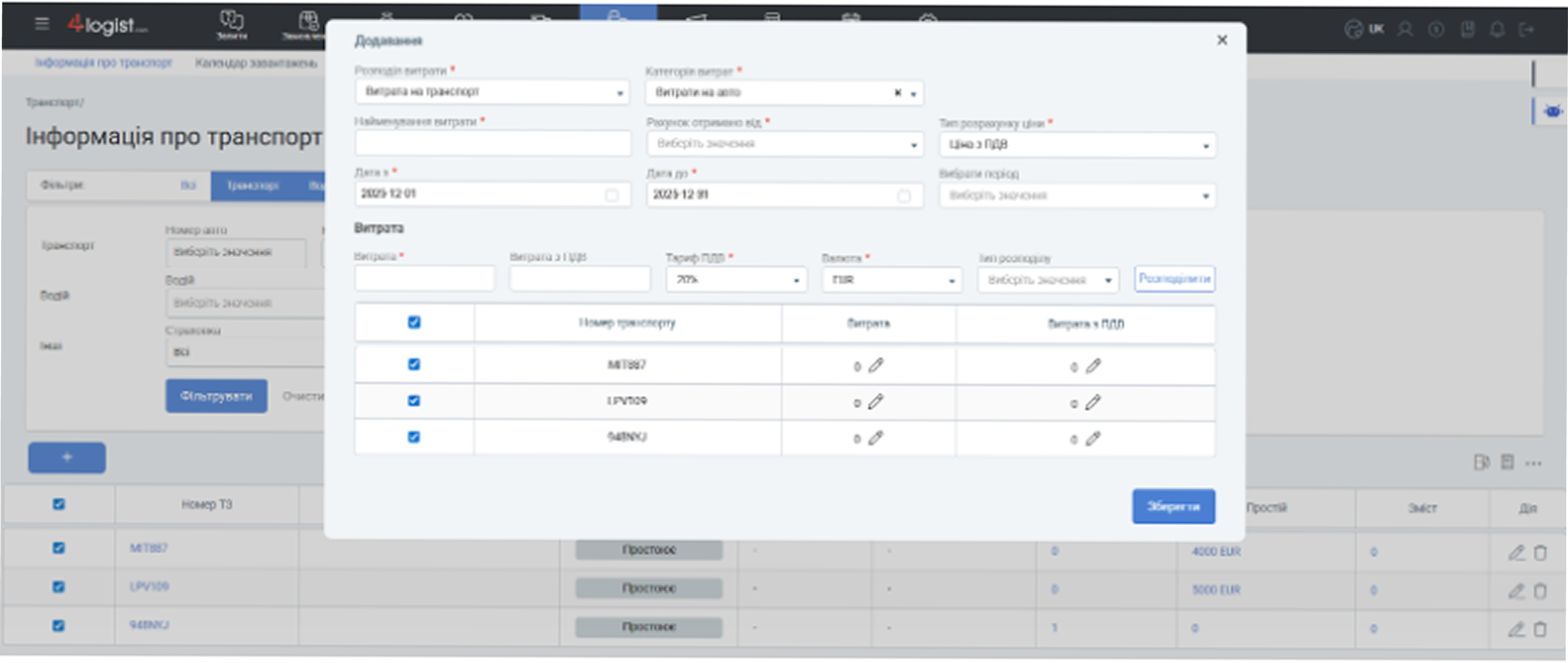Click the Найменування витрати input field
Viewport: 1568px width, 663px height.
point(492,144)
